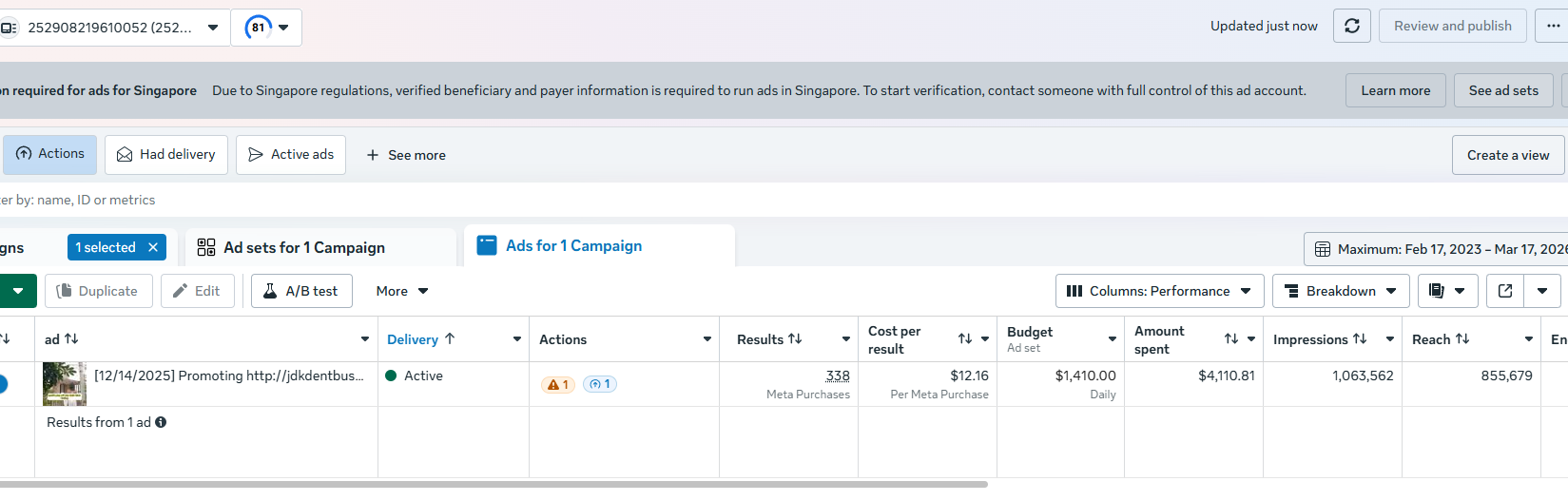Click info icon beside Results from 1 ad

point(161,422)
